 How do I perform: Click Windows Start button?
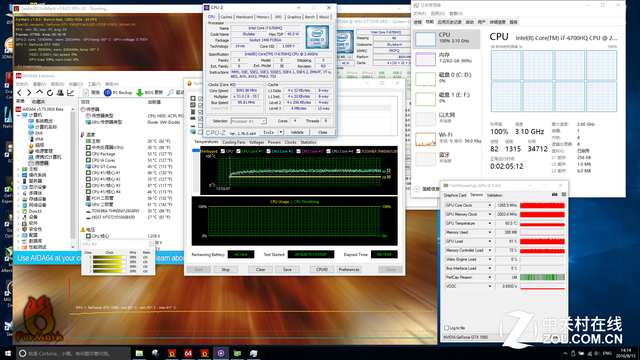tap(7, 353)
